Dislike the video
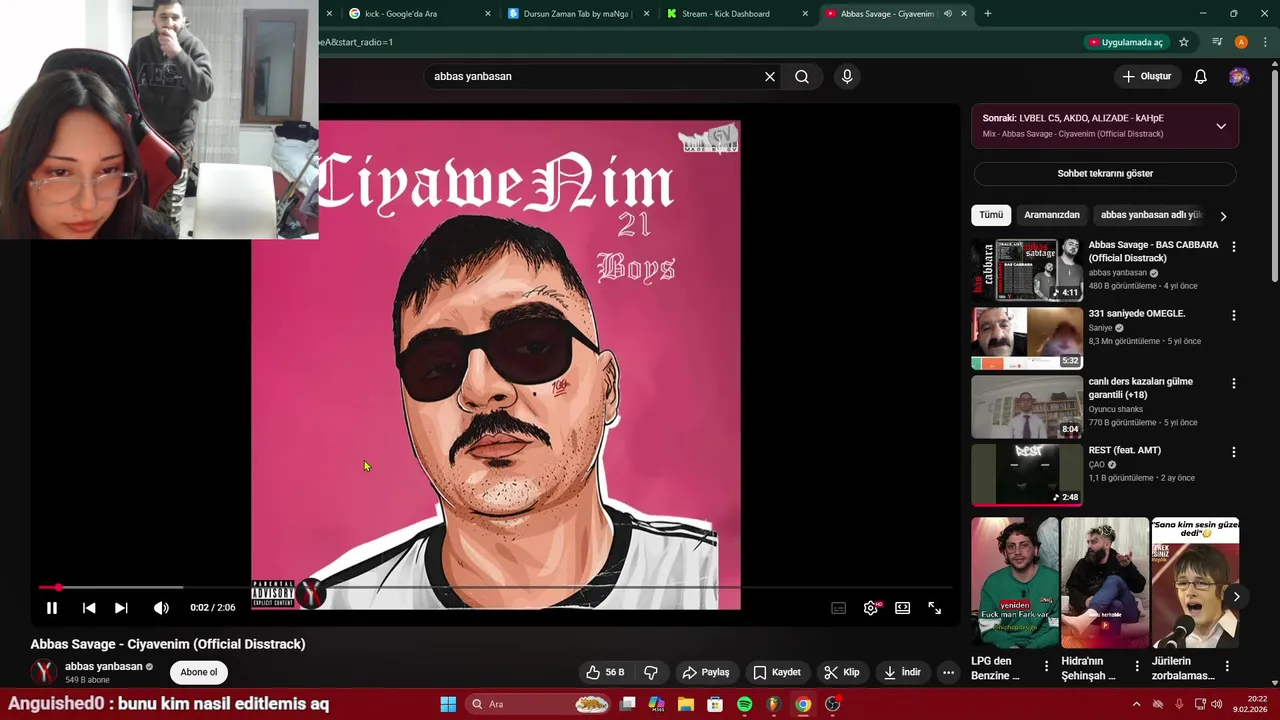 (x=651, y=672)
